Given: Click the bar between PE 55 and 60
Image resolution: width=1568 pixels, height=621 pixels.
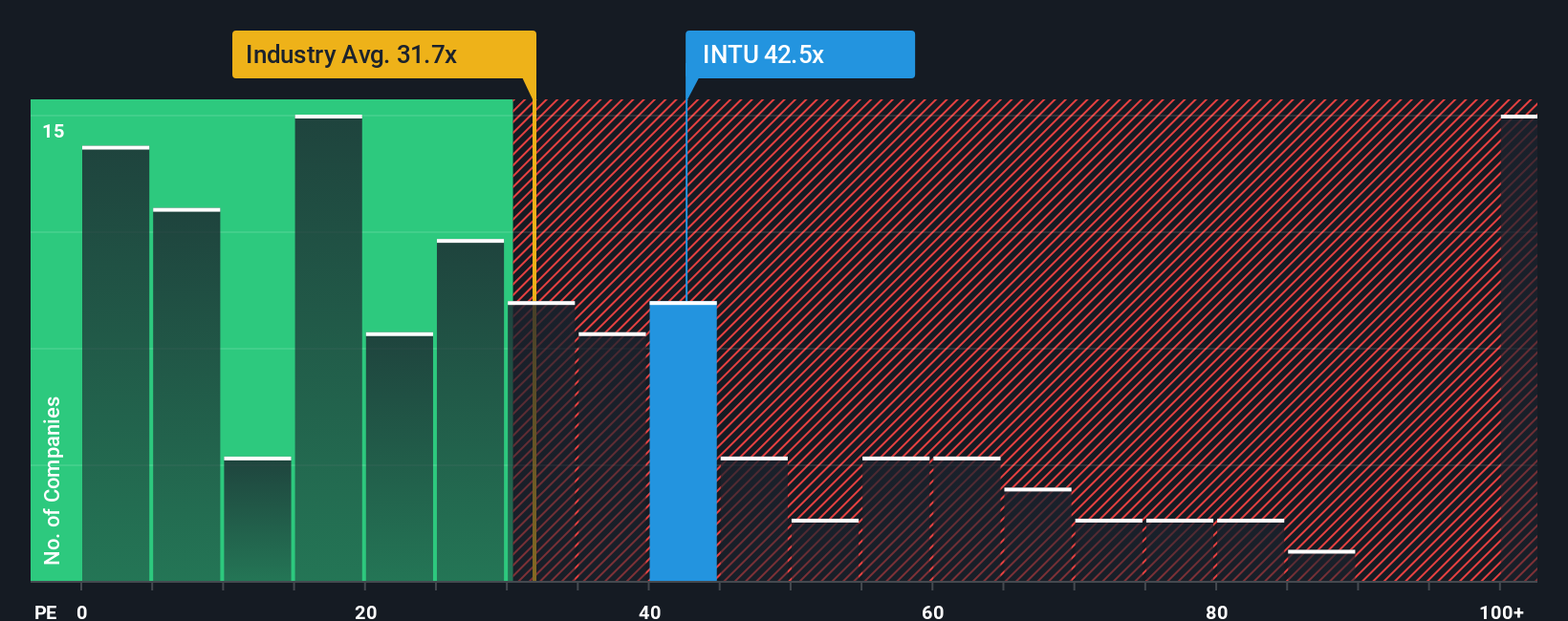Looking at the screenshot, I should pos(896,519).
